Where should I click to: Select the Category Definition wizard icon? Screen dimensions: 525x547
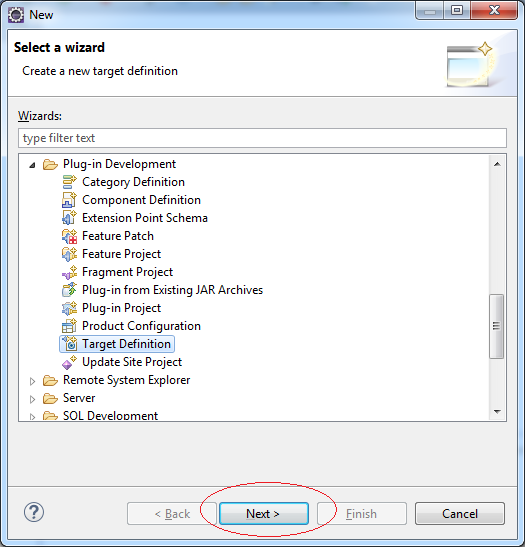[x=69, y=182]
